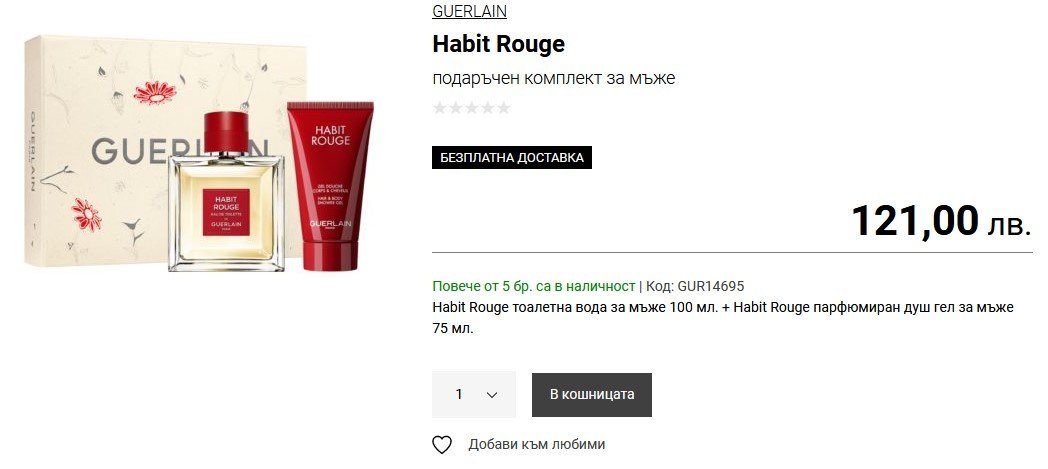Select the second rating star

click(x=455, y=108)
